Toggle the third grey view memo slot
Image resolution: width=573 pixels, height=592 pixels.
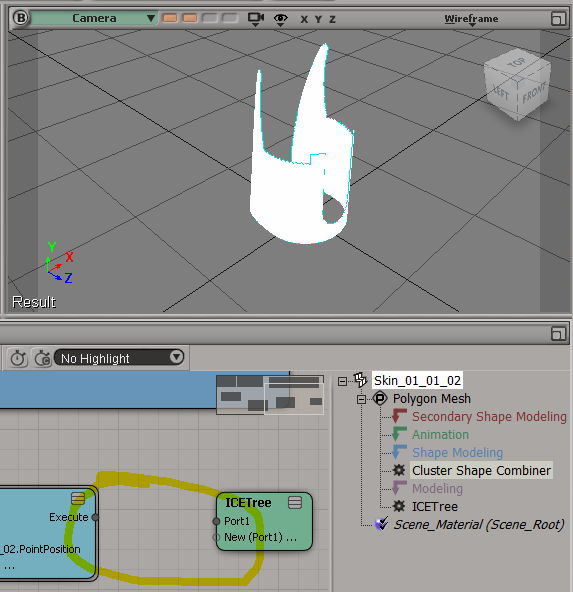click(x=209, y=18)
